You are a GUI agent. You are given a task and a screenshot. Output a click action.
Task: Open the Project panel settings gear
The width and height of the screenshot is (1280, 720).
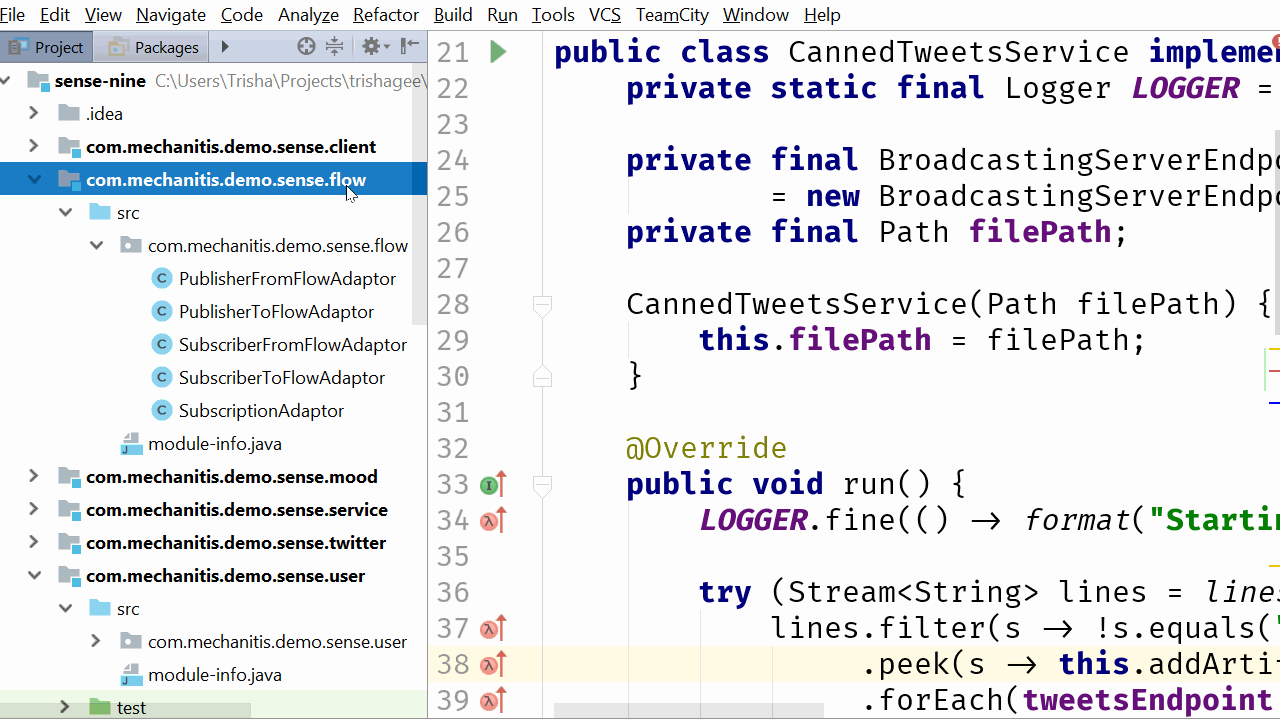(x=372, y=45)
